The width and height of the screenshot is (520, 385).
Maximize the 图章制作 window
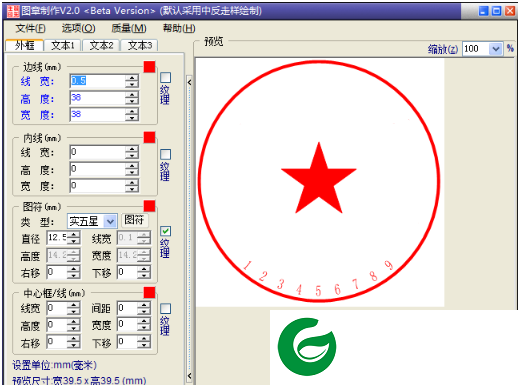tap(497, 11)
